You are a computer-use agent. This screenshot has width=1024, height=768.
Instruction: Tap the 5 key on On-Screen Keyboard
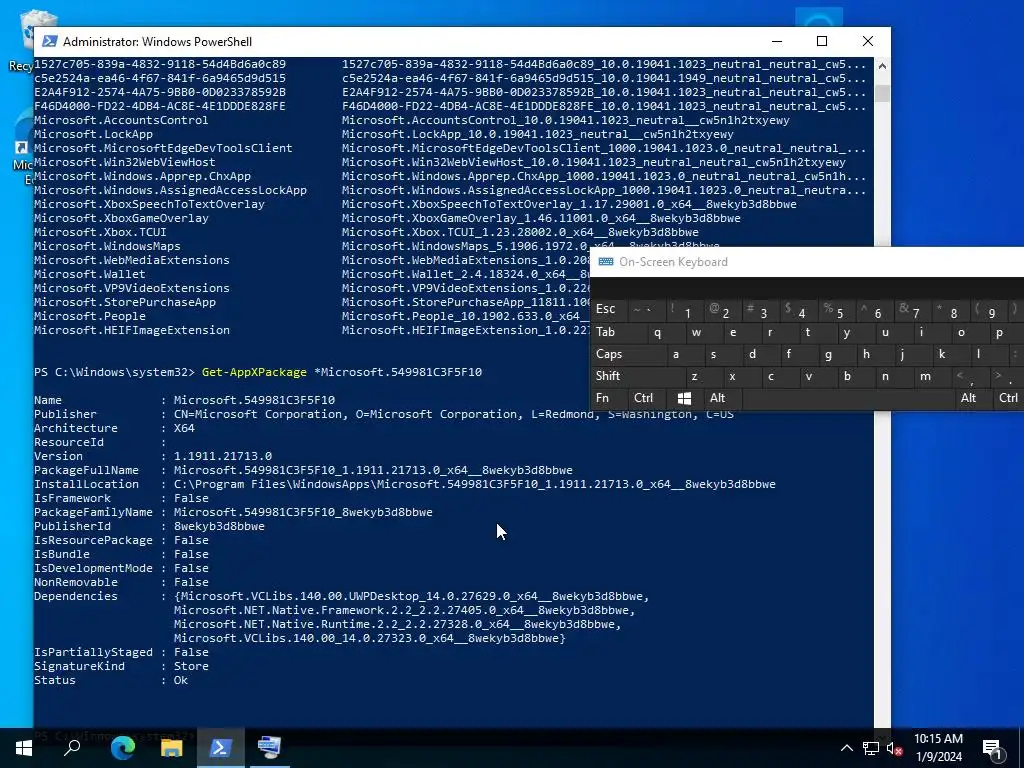coord(835,311)
